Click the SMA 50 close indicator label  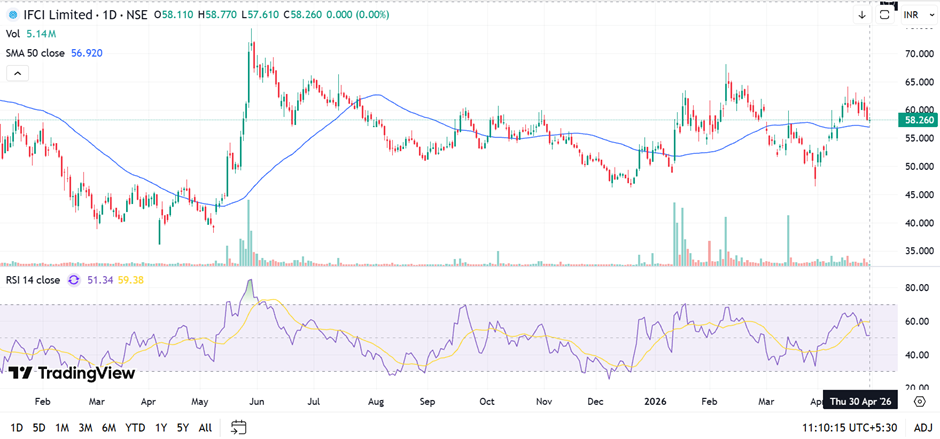coord(36,53)
